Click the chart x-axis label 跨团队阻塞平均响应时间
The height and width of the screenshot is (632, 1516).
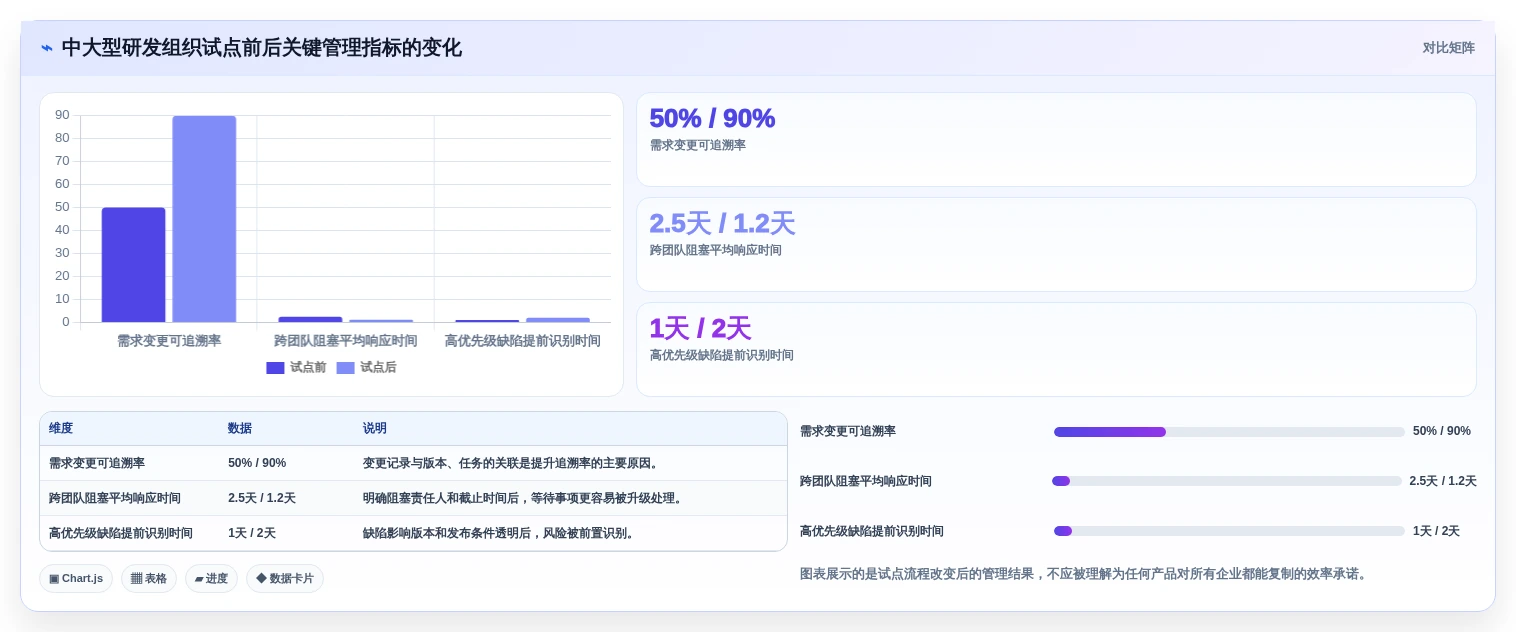click(x=346, y=341)
